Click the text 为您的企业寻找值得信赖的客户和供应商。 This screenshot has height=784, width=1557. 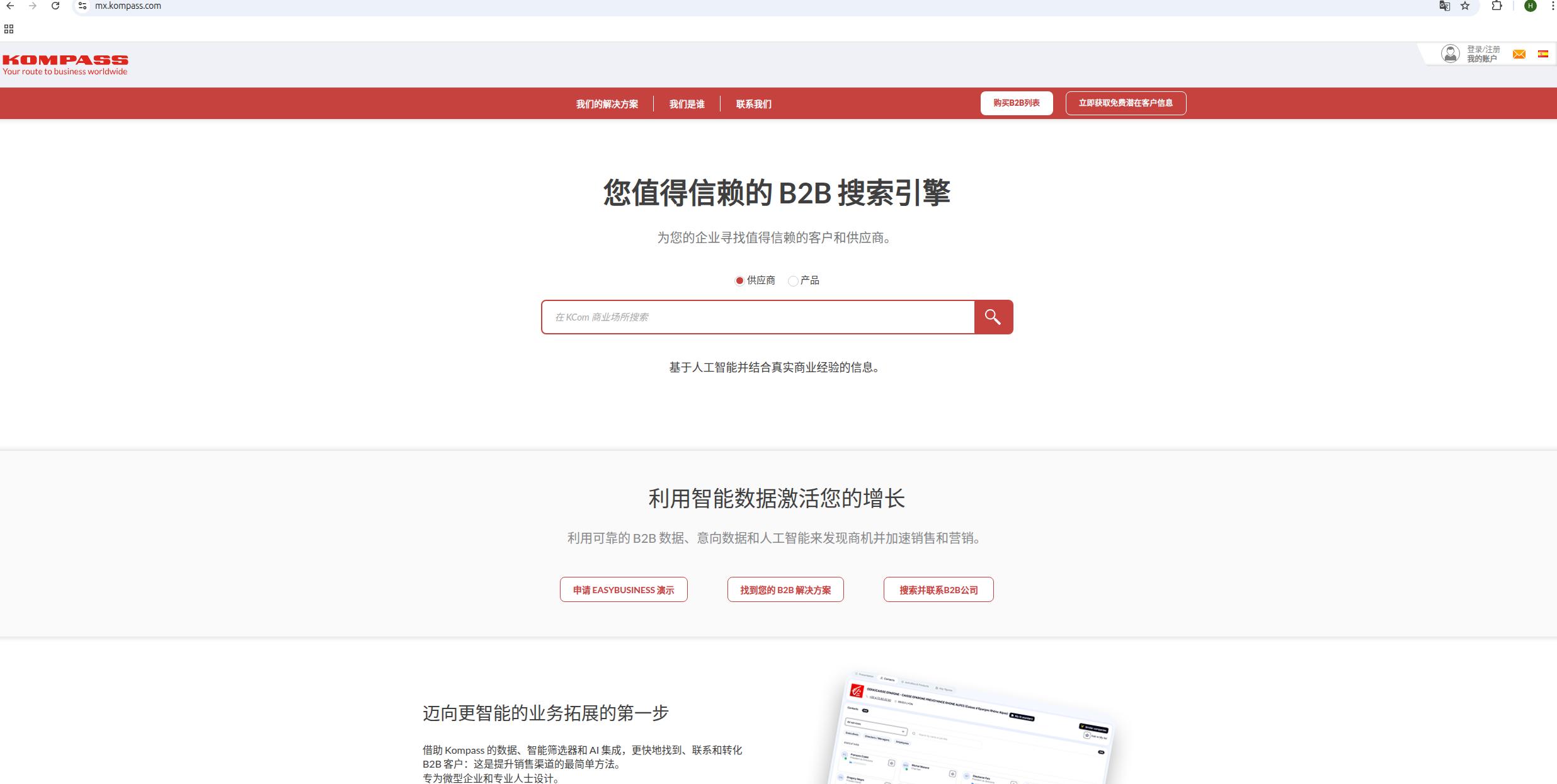775,238
